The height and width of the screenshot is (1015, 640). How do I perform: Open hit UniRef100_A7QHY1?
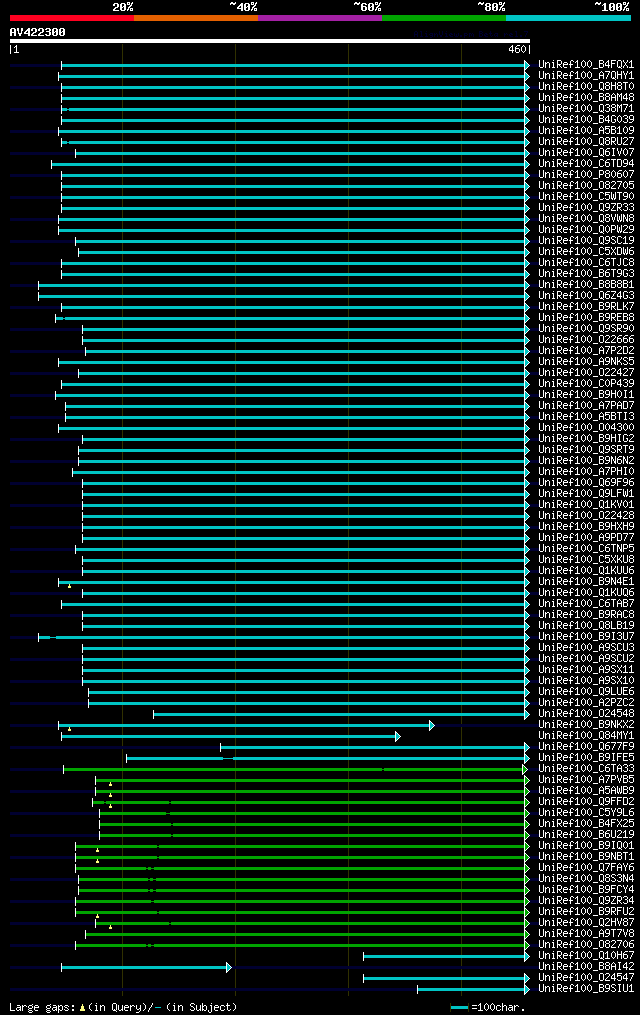pyautogui.click(x=586, y=76)
